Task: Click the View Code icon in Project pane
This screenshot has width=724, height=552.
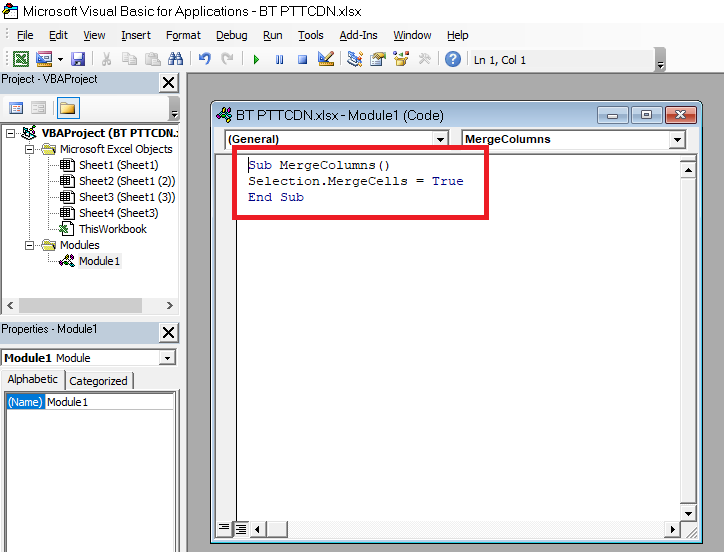Action: pyautogui.click(x=16, y=108)
